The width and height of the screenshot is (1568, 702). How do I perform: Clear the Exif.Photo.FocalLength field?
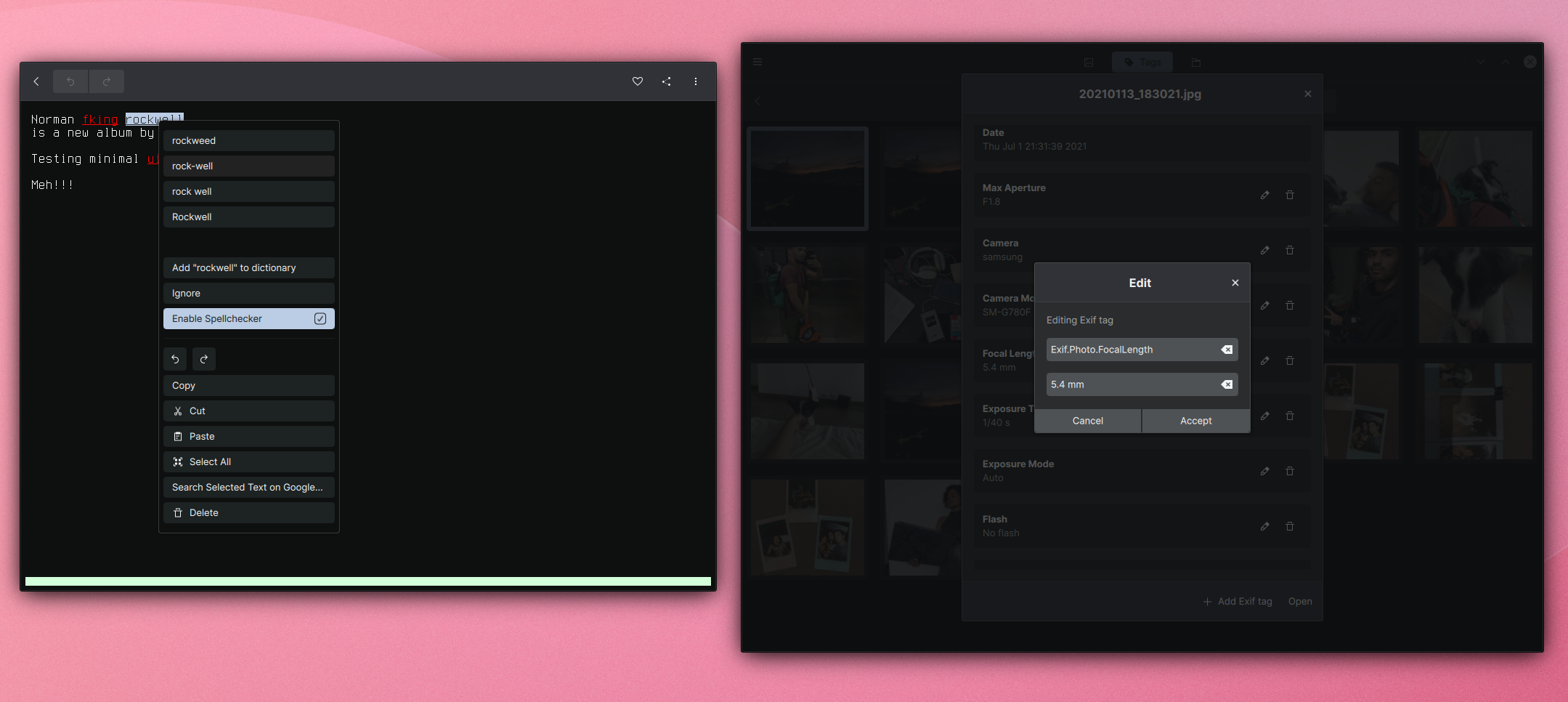(1227, 350)
